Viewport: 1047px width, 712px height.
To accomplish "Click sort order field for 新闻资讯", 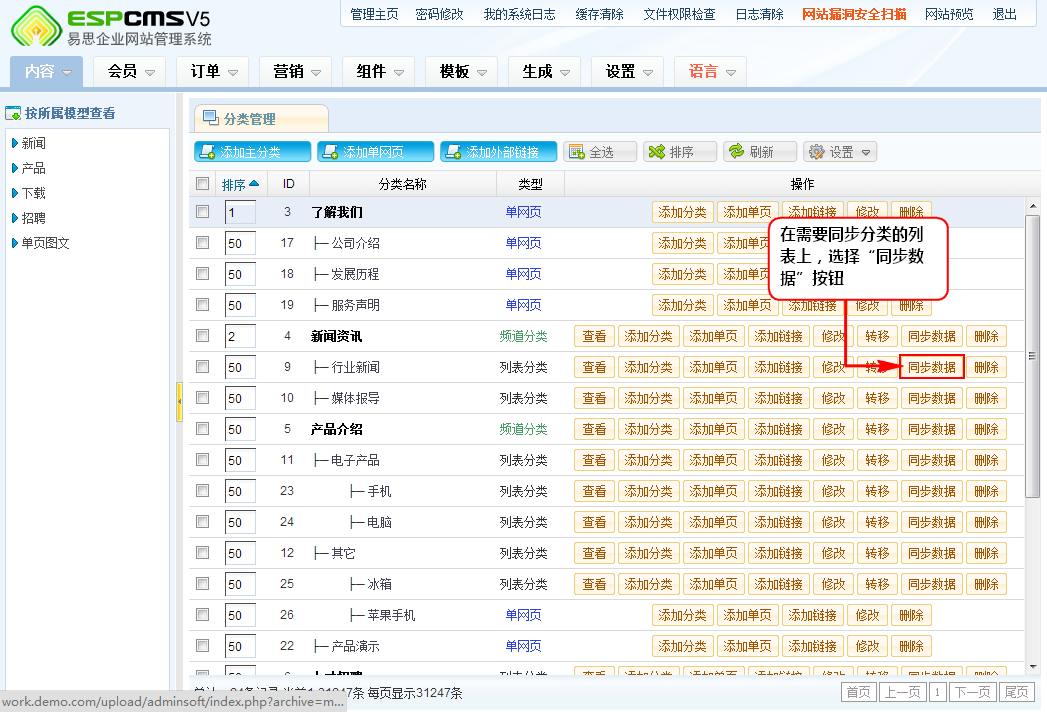I will pos(240,336).
